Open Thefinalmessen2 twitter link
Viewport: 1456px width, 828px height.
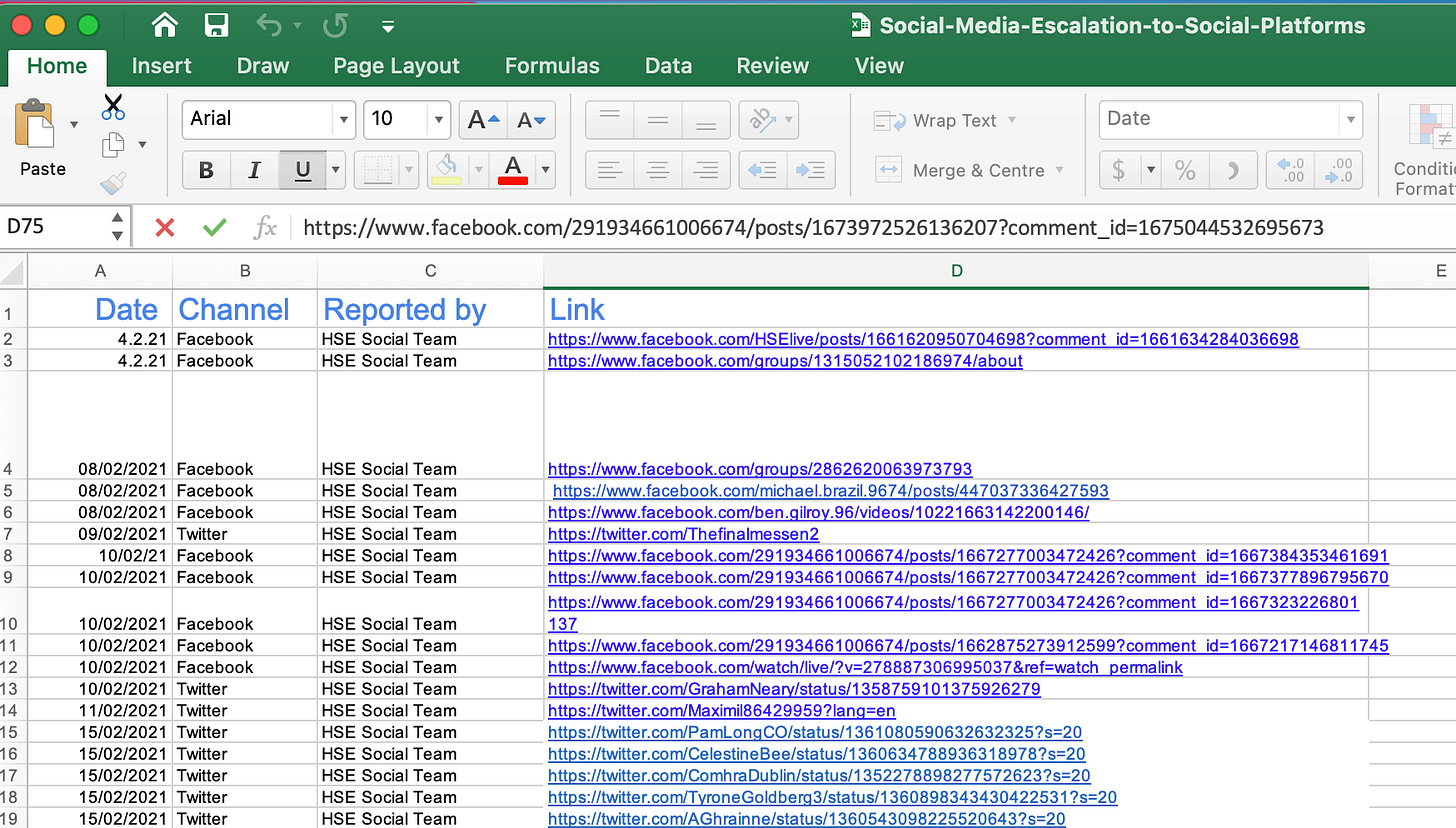[683, 534]
